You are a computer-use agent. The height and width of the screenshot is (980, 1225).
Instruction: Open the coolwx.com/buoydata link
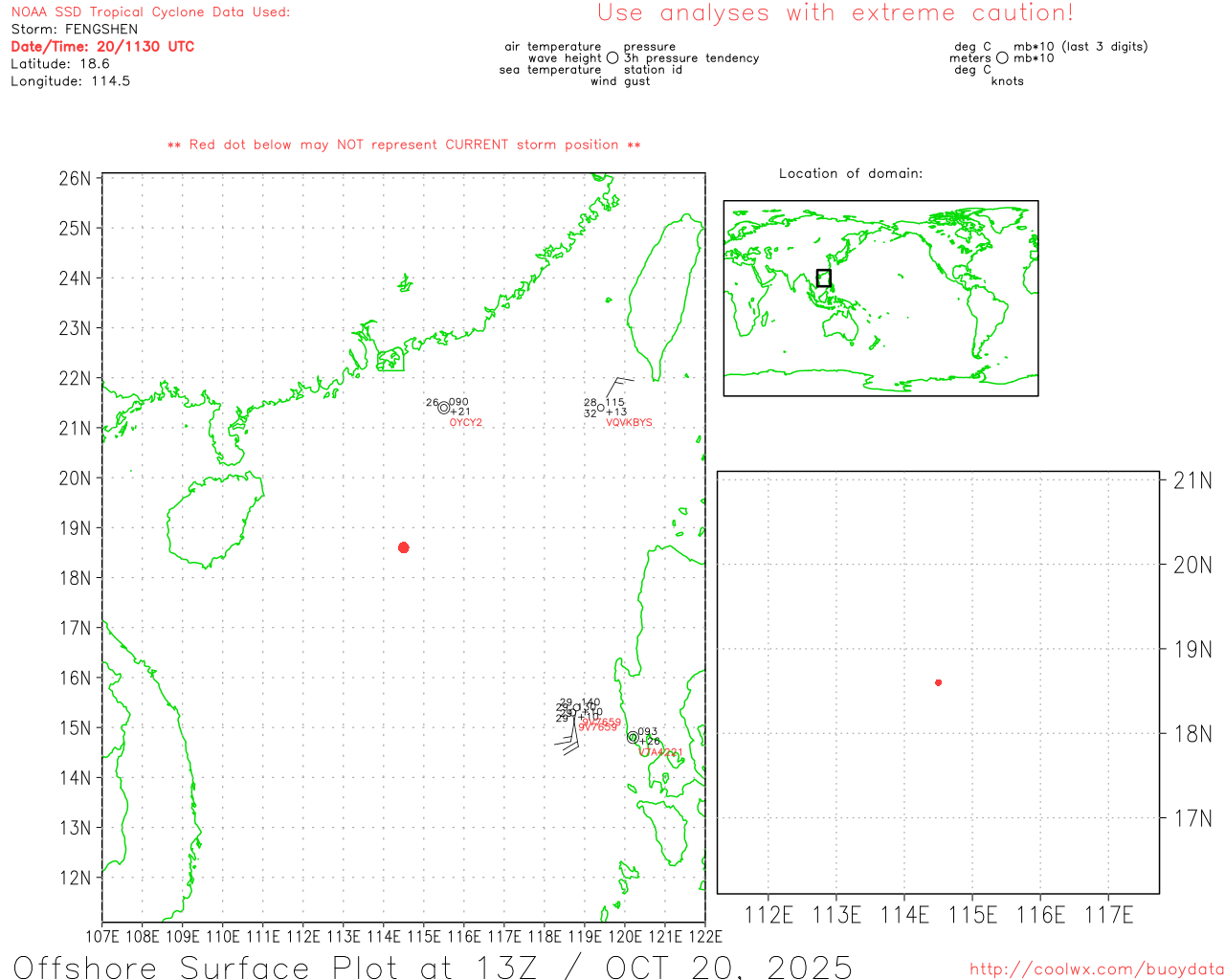pos(1096,969)
